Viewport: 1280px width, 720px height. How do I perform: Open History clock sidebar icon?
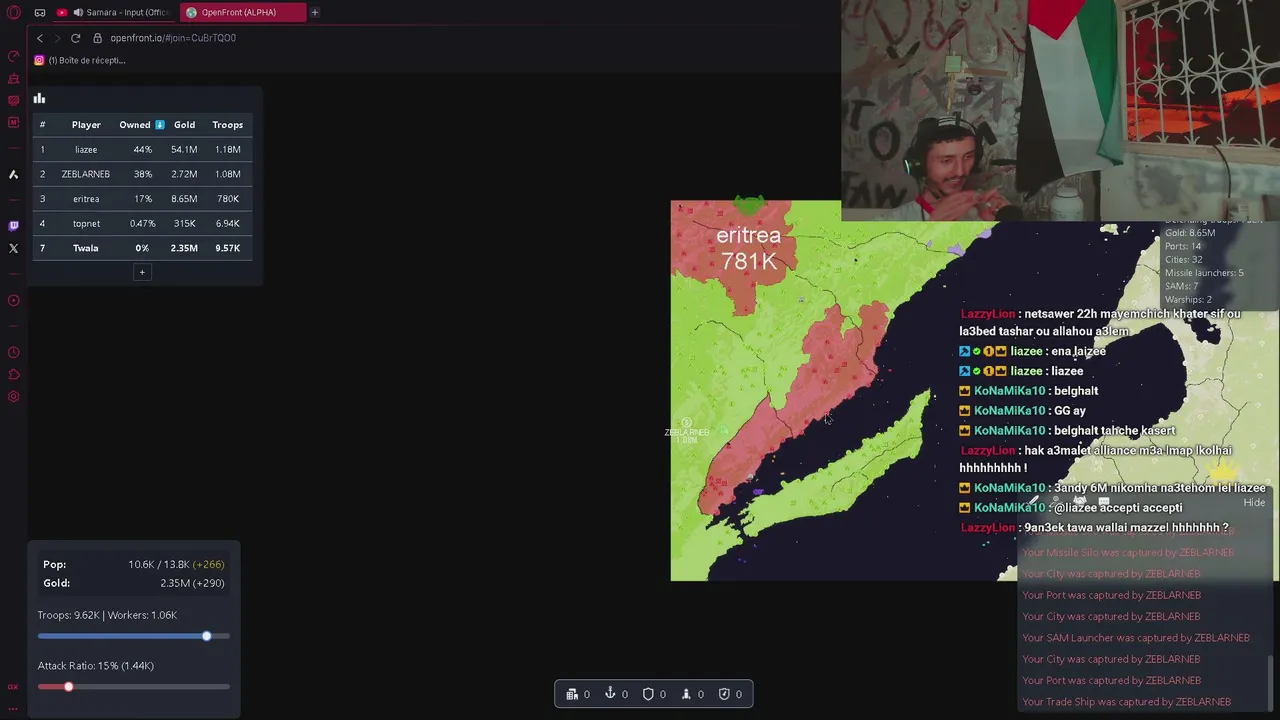click(x=13, y=352)
